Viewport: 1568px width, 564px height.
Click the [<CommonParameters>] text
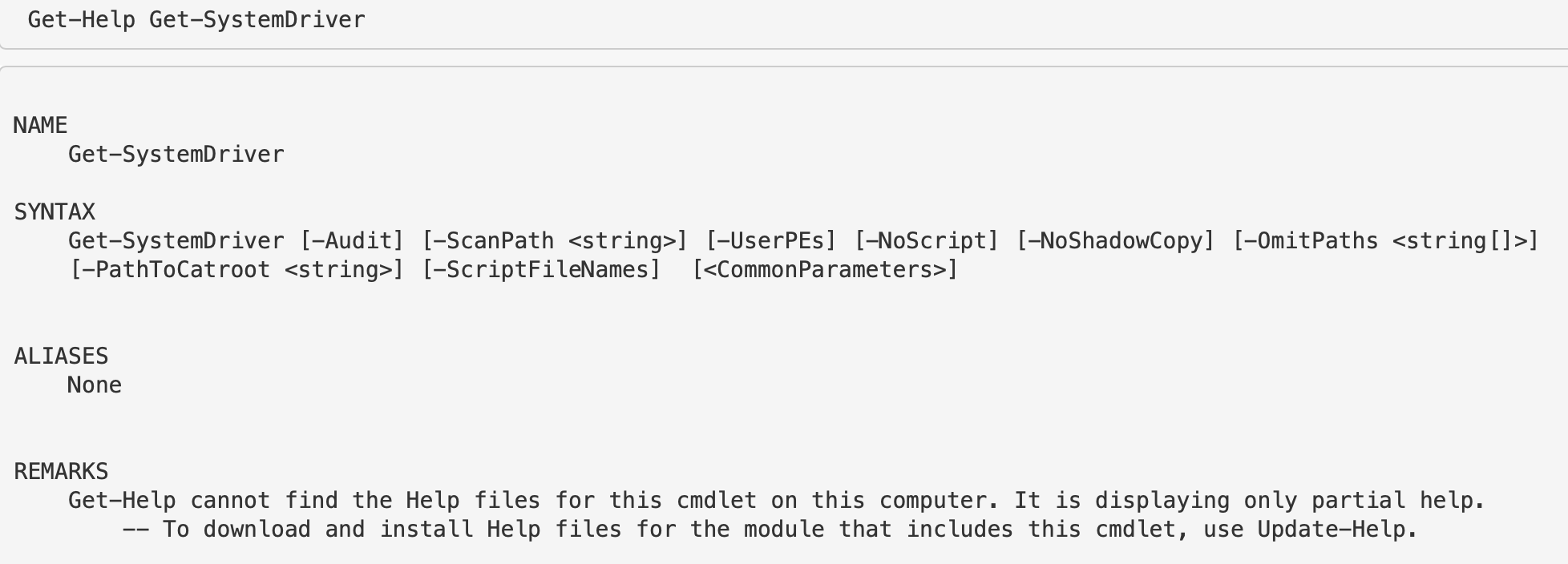[x=825, y=270]
